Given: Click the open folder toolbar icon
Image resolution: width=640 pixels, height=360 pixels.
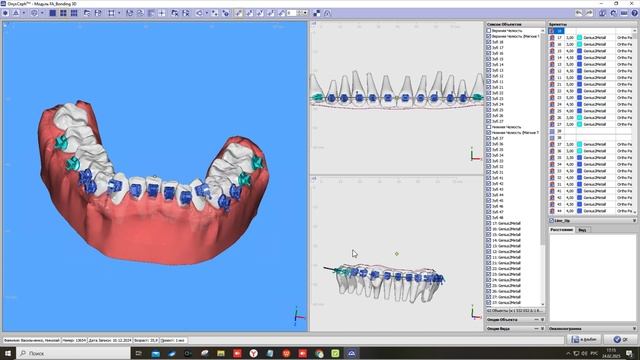Looking at the screenshot, I should point(87,13).
